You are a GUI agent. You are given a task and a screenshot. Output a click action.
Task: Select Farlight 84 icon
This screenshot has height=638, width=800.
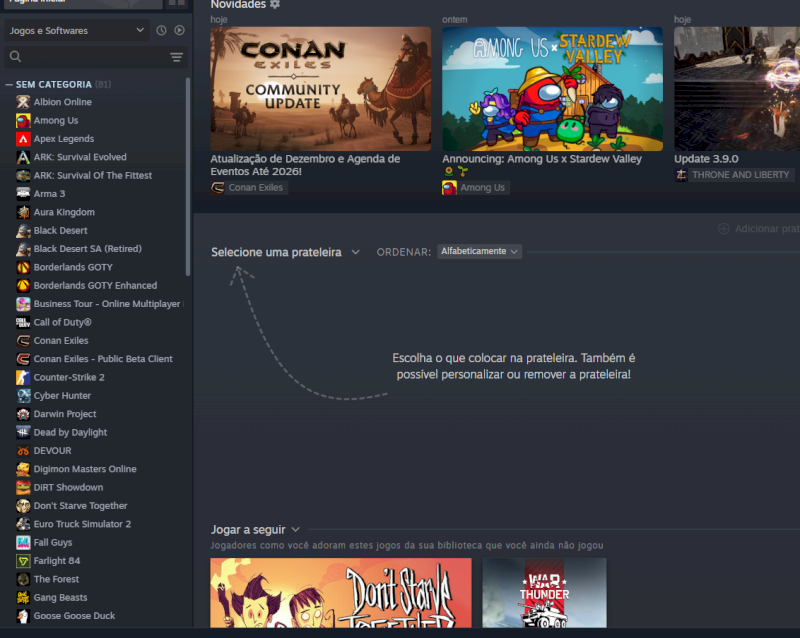pos(23,561)
